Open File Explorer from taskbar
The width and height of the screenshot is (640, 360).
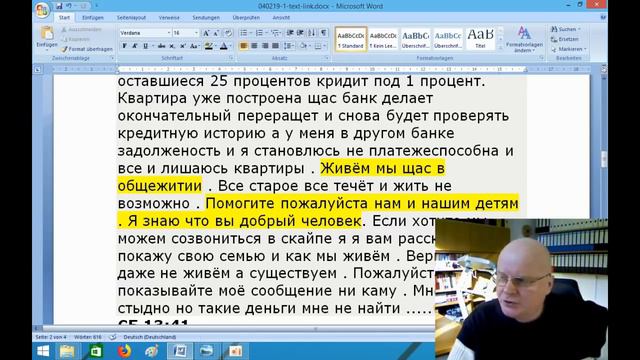click(67, 351)
